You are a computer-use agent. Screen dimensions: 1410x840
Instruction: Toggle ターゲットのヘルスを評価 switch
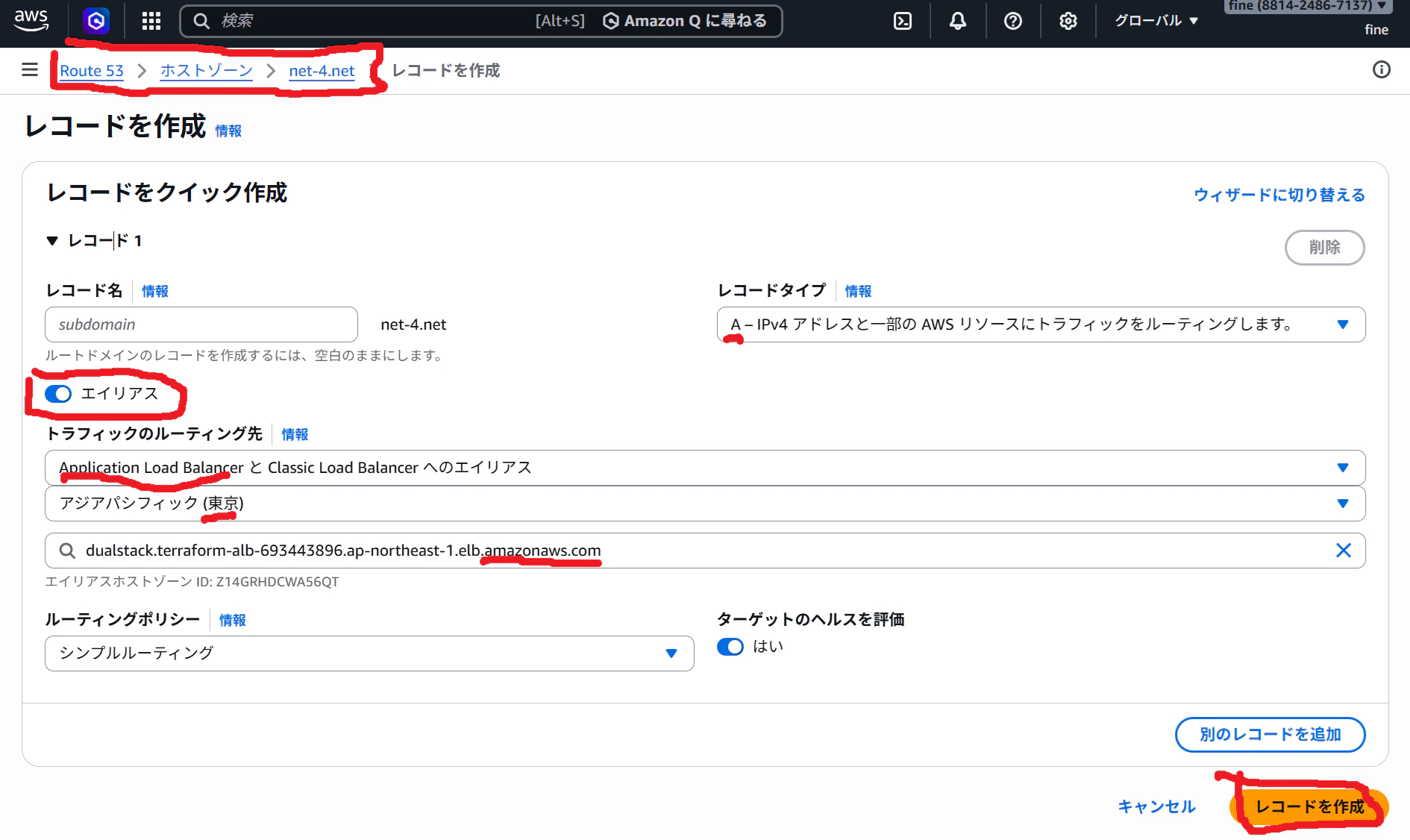pos(730,647)
